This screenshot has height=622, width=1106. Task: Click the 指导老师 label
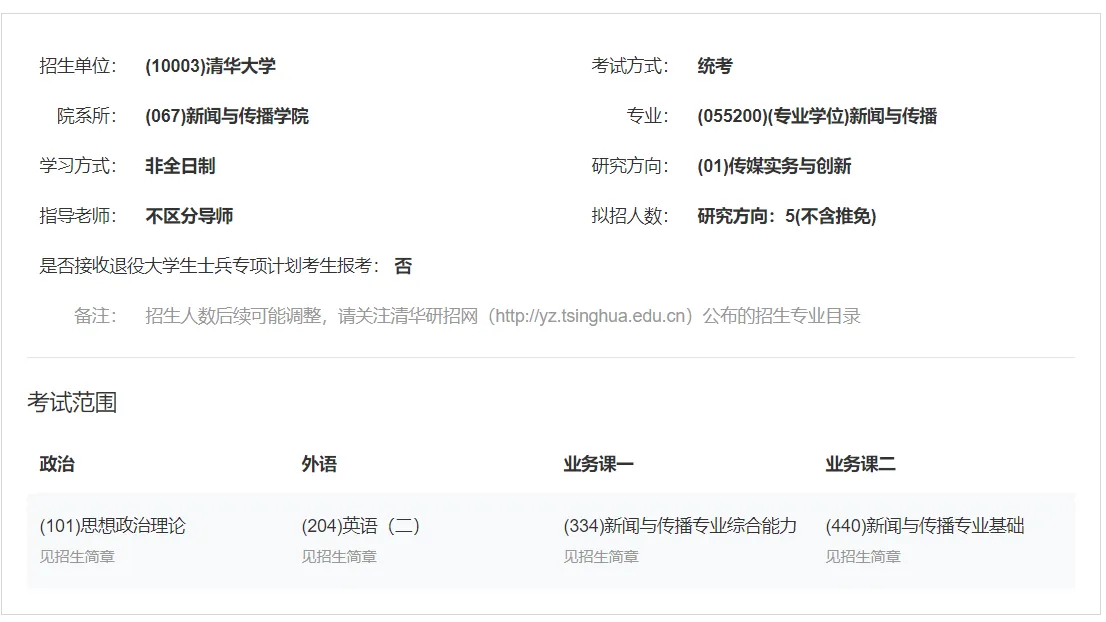click(78, 217)
